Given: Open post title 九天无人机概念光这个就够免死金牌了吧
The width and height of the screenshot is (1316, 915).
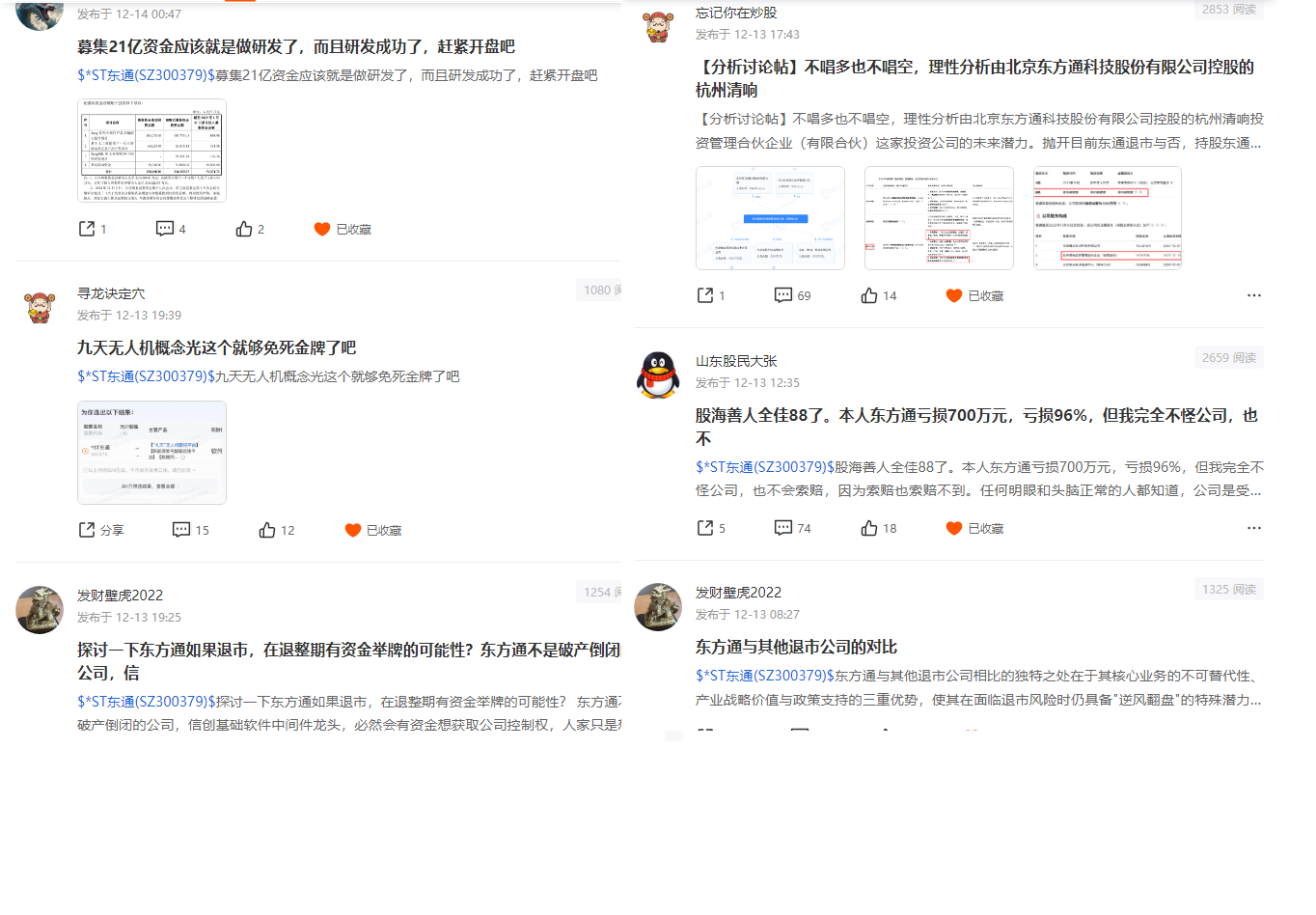Looking at the screenshot, I should click(217, 347).
